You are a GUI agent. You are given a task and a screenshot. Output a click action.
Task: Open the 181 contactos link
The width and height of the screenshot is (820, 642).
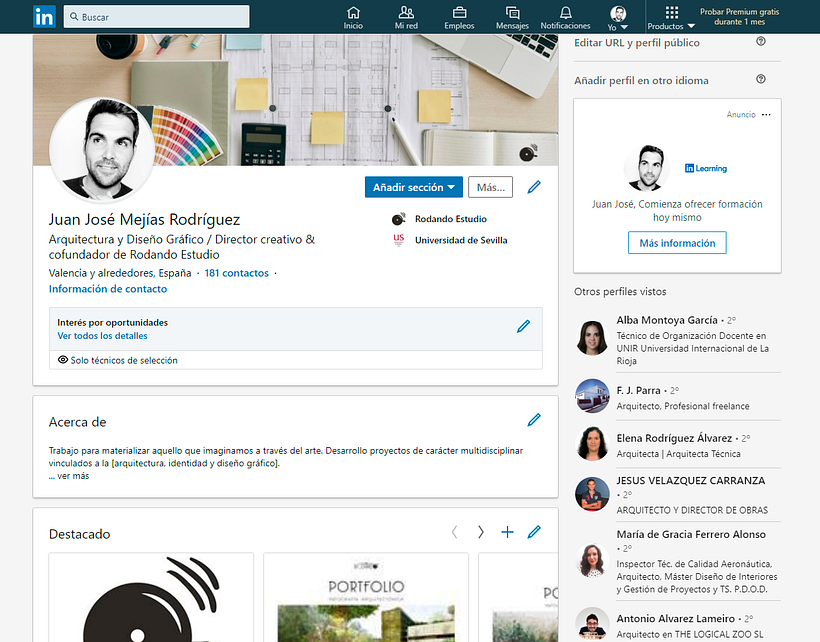[236, 273]
